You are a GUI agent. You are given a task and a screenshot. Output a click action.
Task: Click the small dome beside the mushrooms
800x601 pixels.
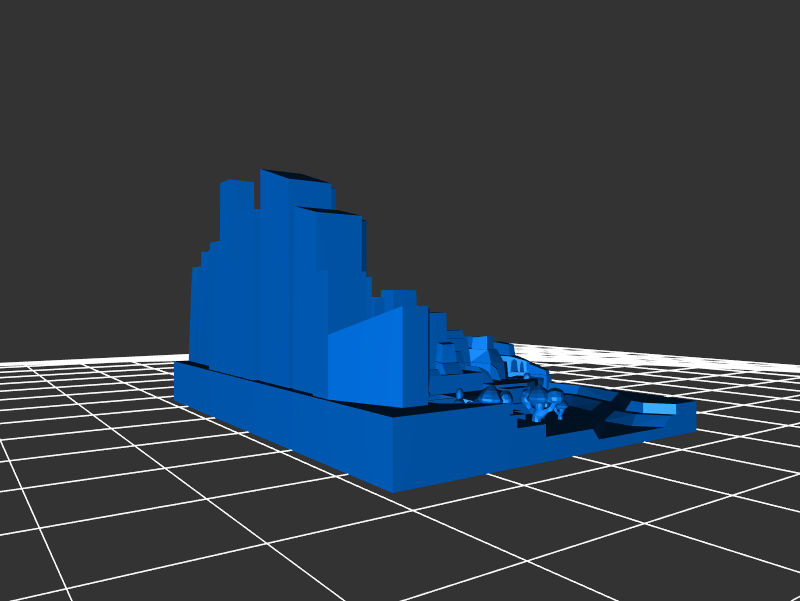[490, 396]
